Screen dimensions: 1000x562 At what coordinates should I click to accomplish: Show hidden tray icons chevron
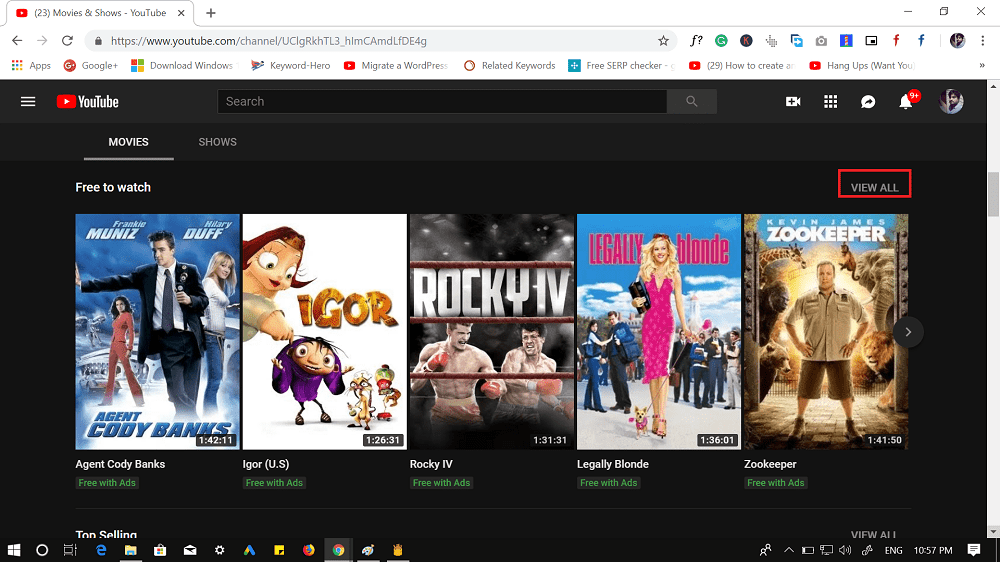click(789, 550)
